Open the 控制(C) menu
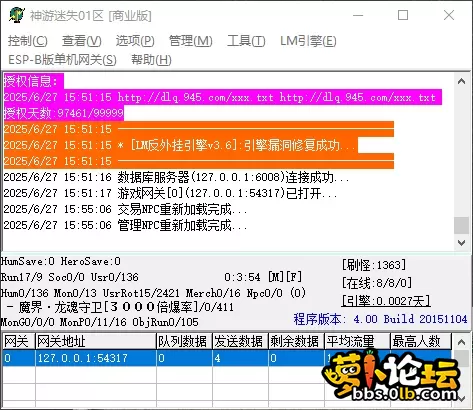 28,41
